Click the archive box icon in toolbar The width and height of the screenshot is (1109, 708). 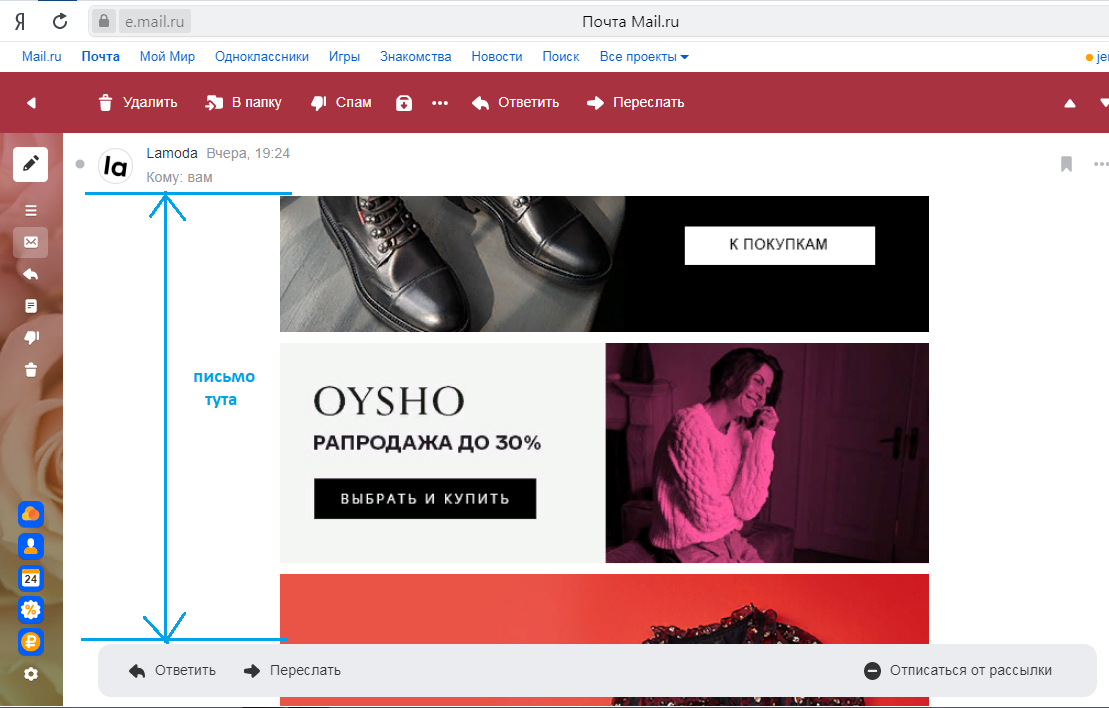click(x=404, y=103)
